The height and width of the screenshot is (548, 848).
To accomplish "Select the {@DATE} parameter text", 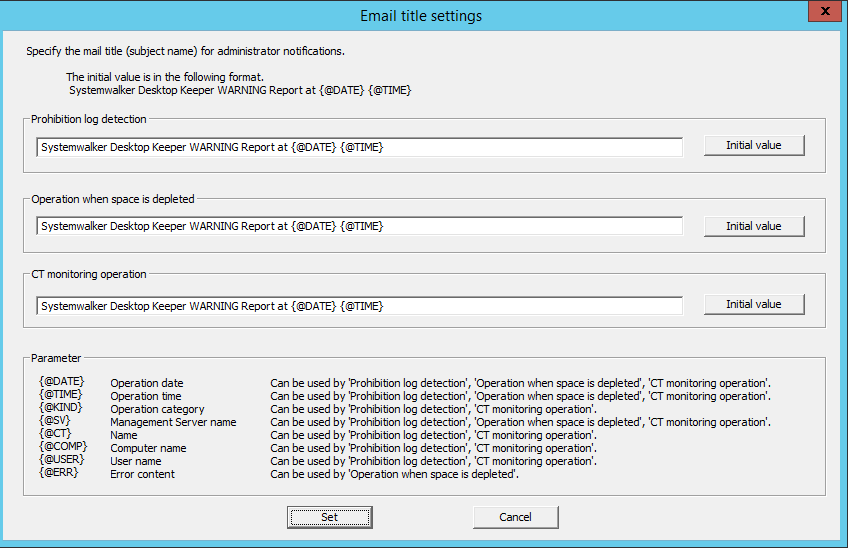I will pyautogui.click(x=62, y=381).
